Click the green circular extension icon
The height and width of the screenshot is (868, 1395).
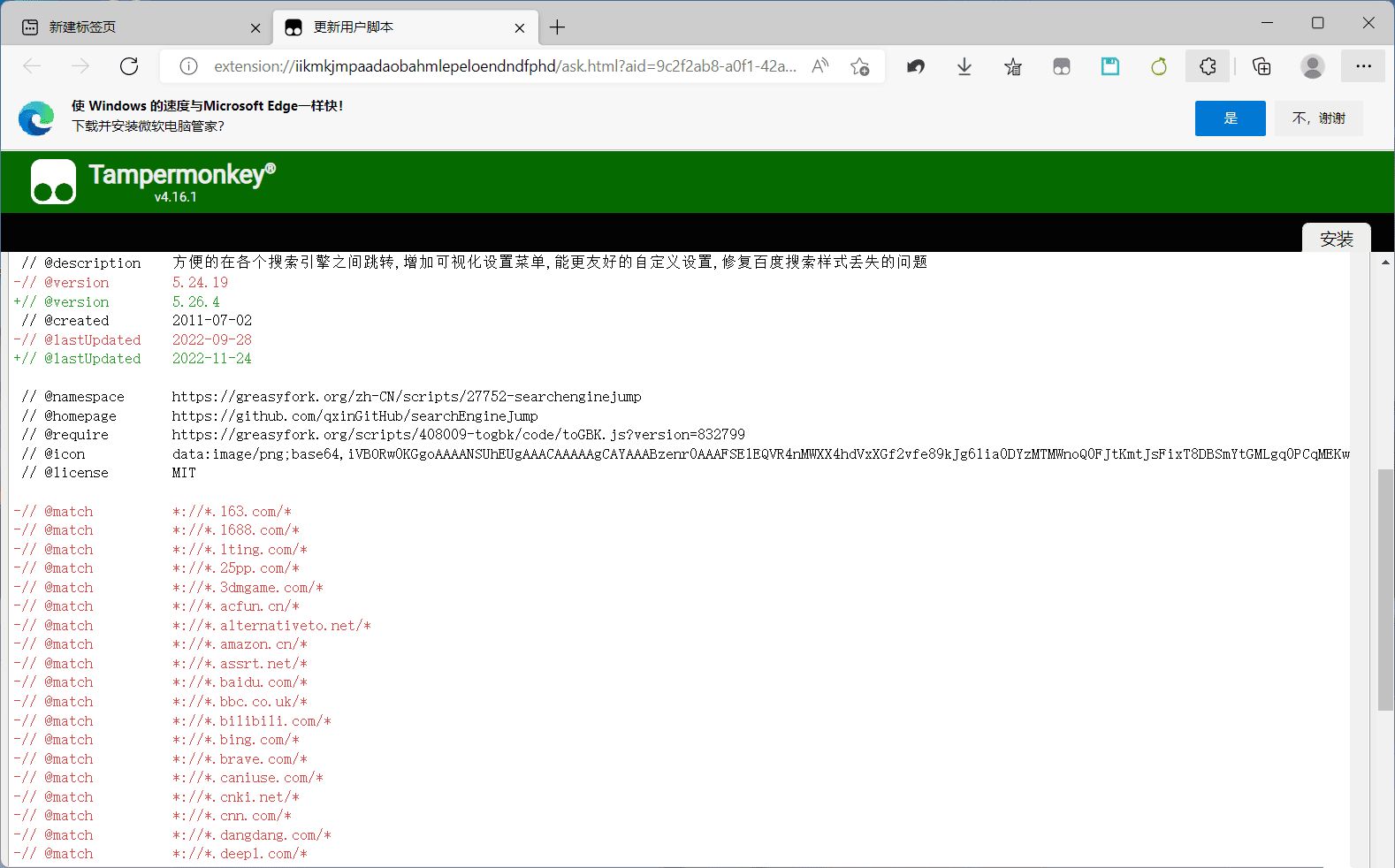[1159, 66]
